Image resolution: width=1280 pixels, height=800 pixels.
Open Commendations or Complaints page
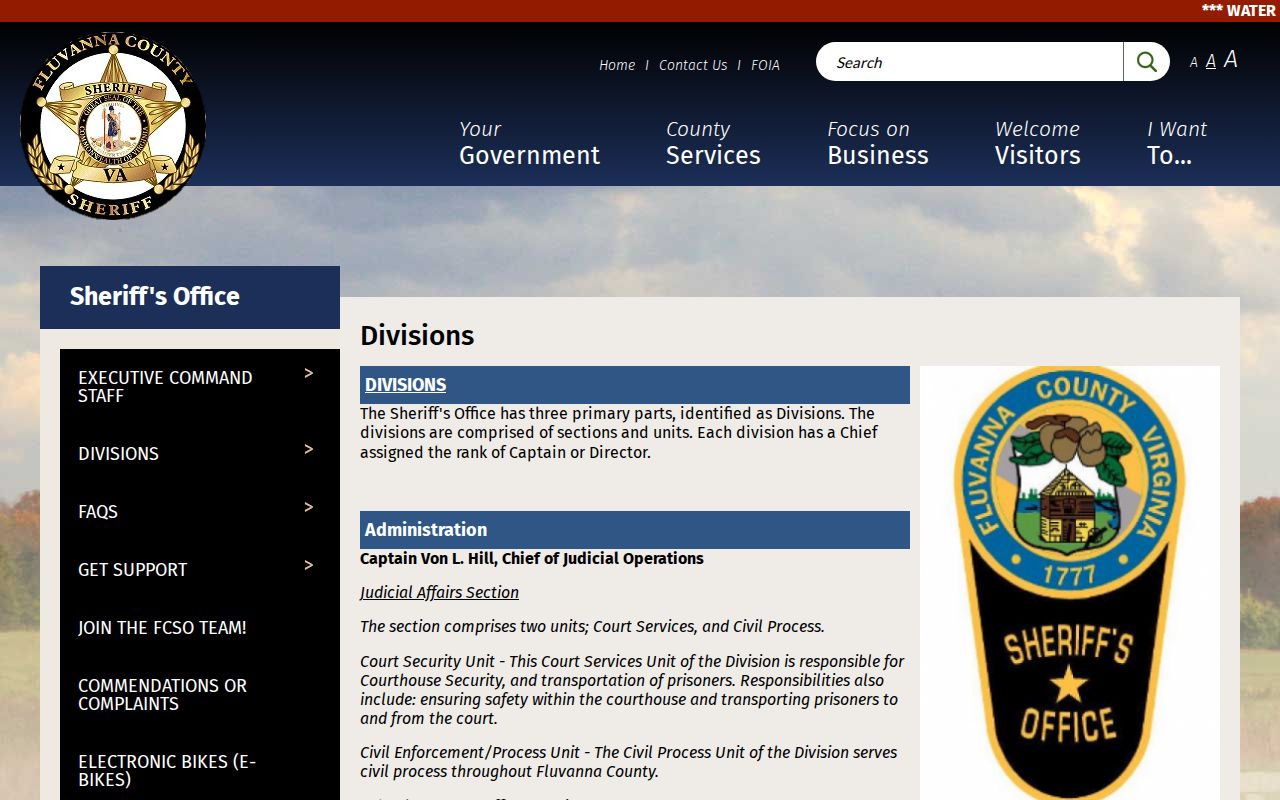point(162,695)
